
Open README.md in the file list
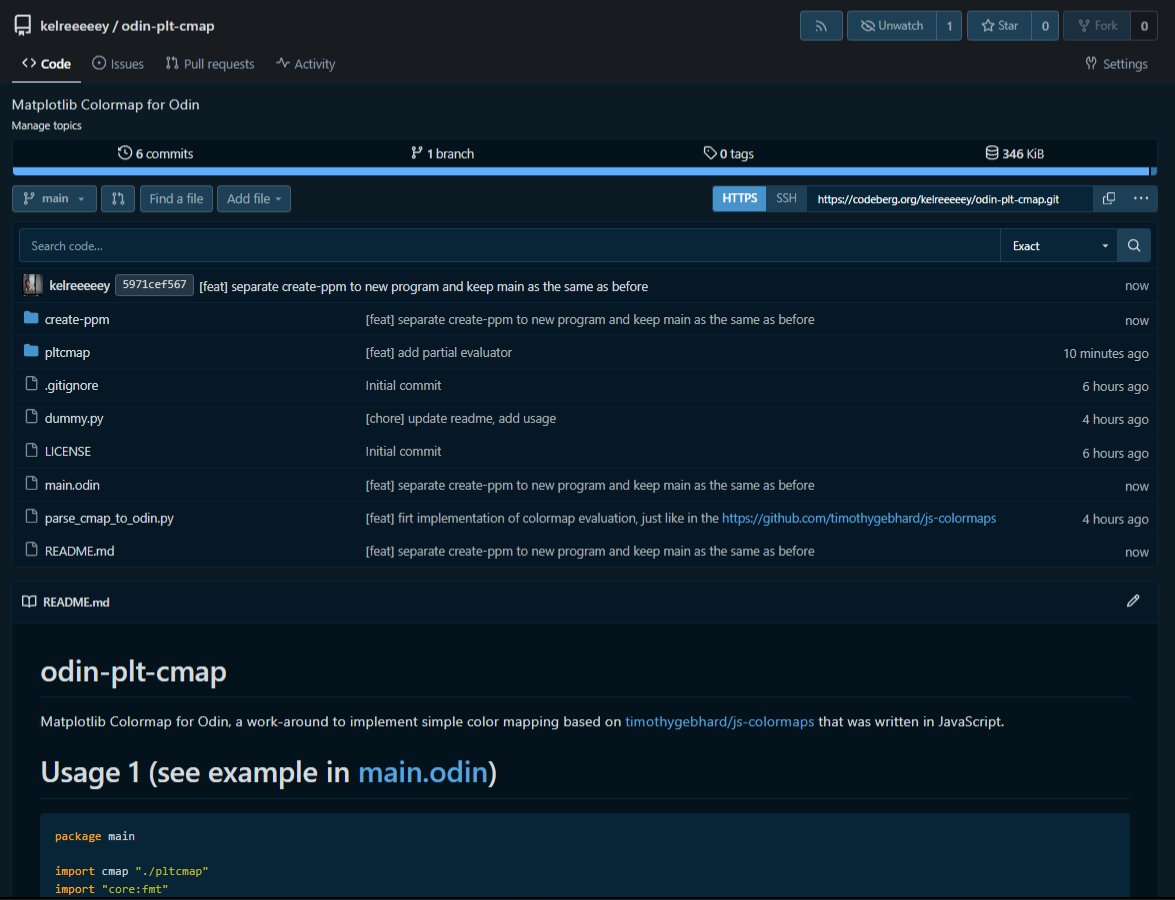click(x=79, y=551)
